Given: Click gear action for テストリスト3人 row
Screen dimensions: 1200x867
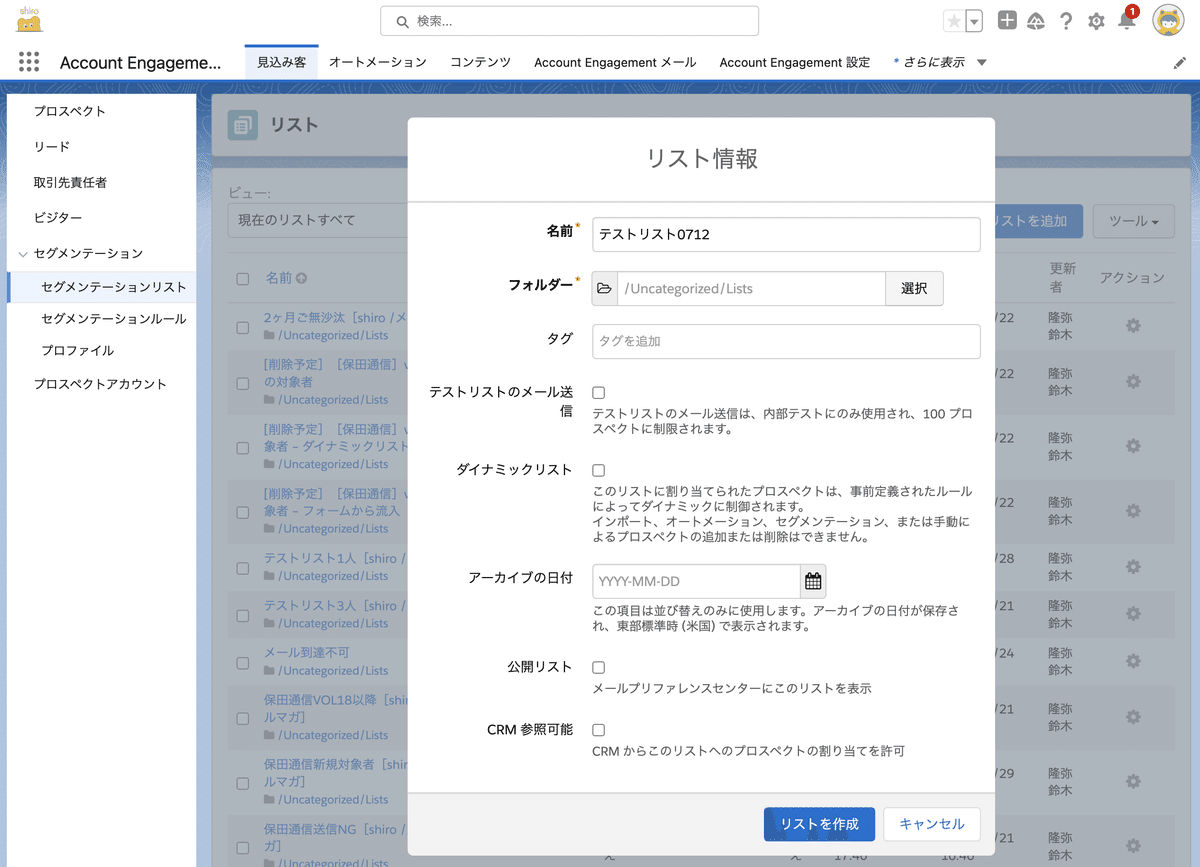Looking at the screenshot, I should pyautogui.click(x=1133, y=614).
